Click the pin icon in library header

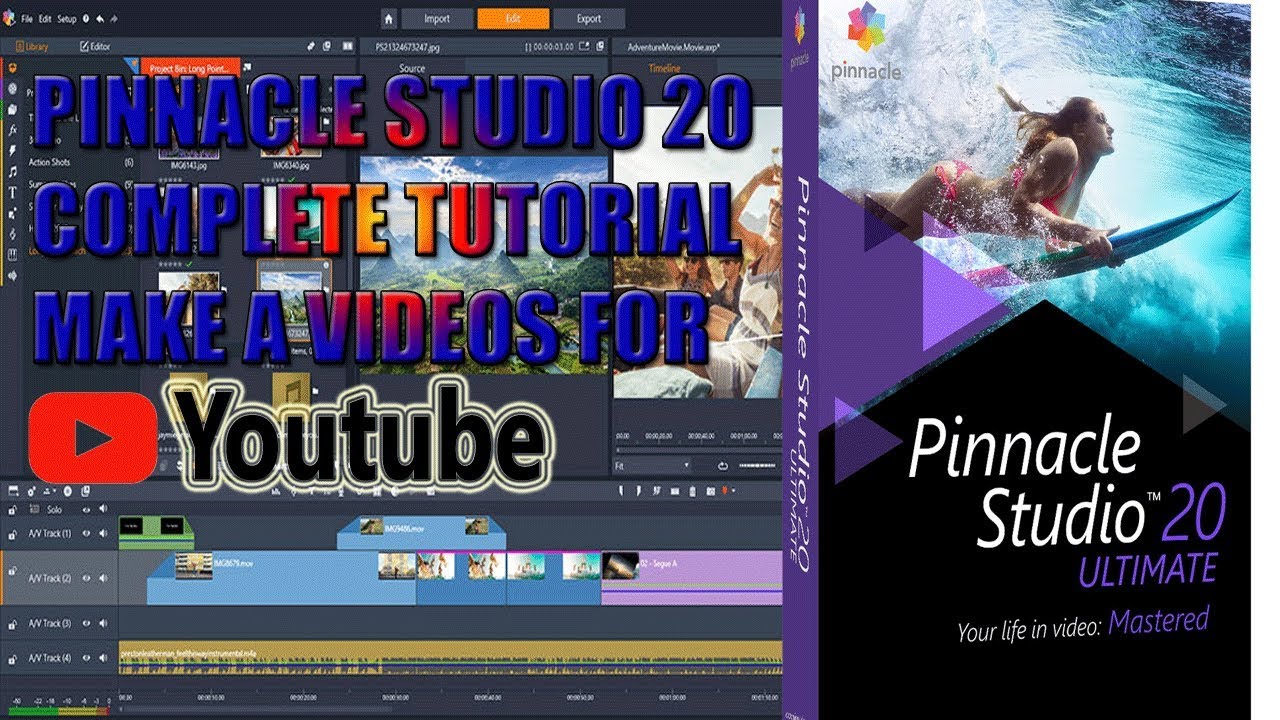[x=311, y=46]
